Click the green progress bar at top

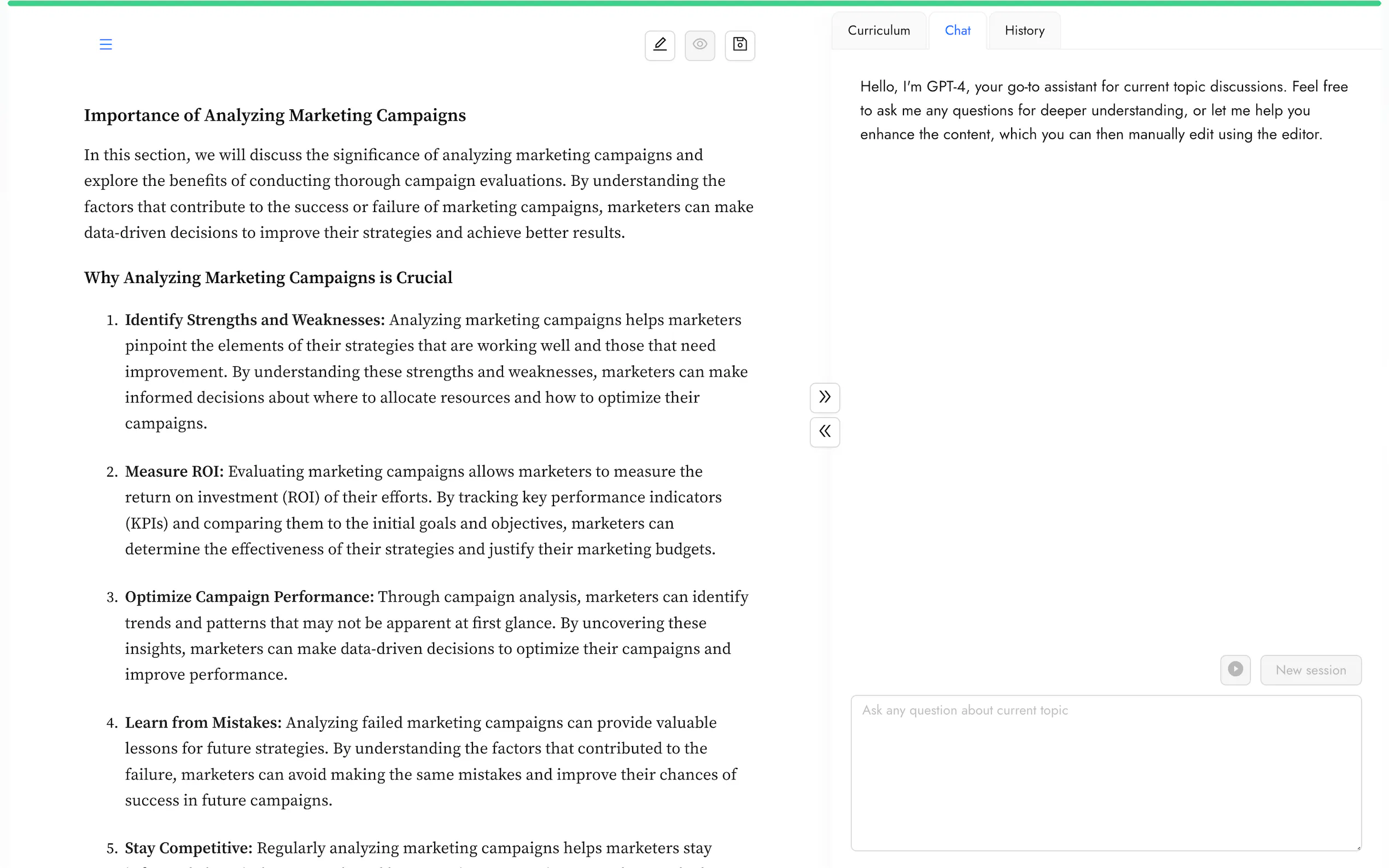(x=694, y=3)
